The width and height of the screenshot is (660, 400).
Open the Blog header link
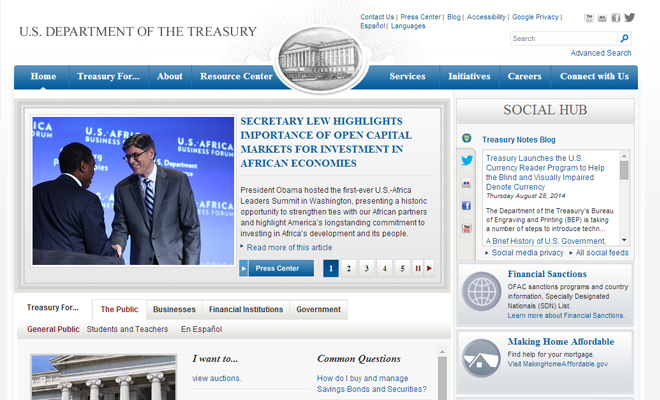(x=454, y=17)
